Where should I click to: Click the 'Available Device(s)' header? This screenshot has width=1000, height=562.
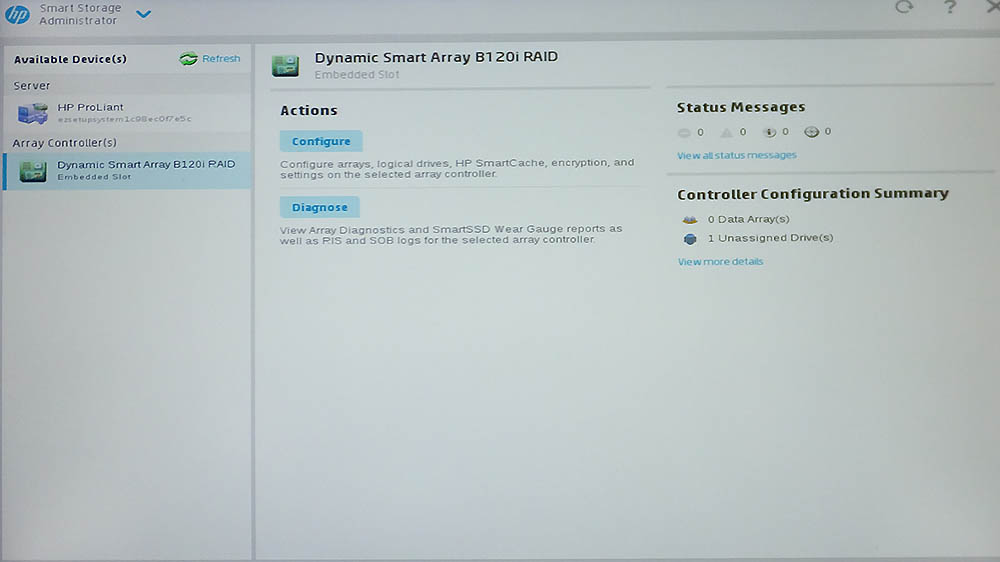[70, 59]
